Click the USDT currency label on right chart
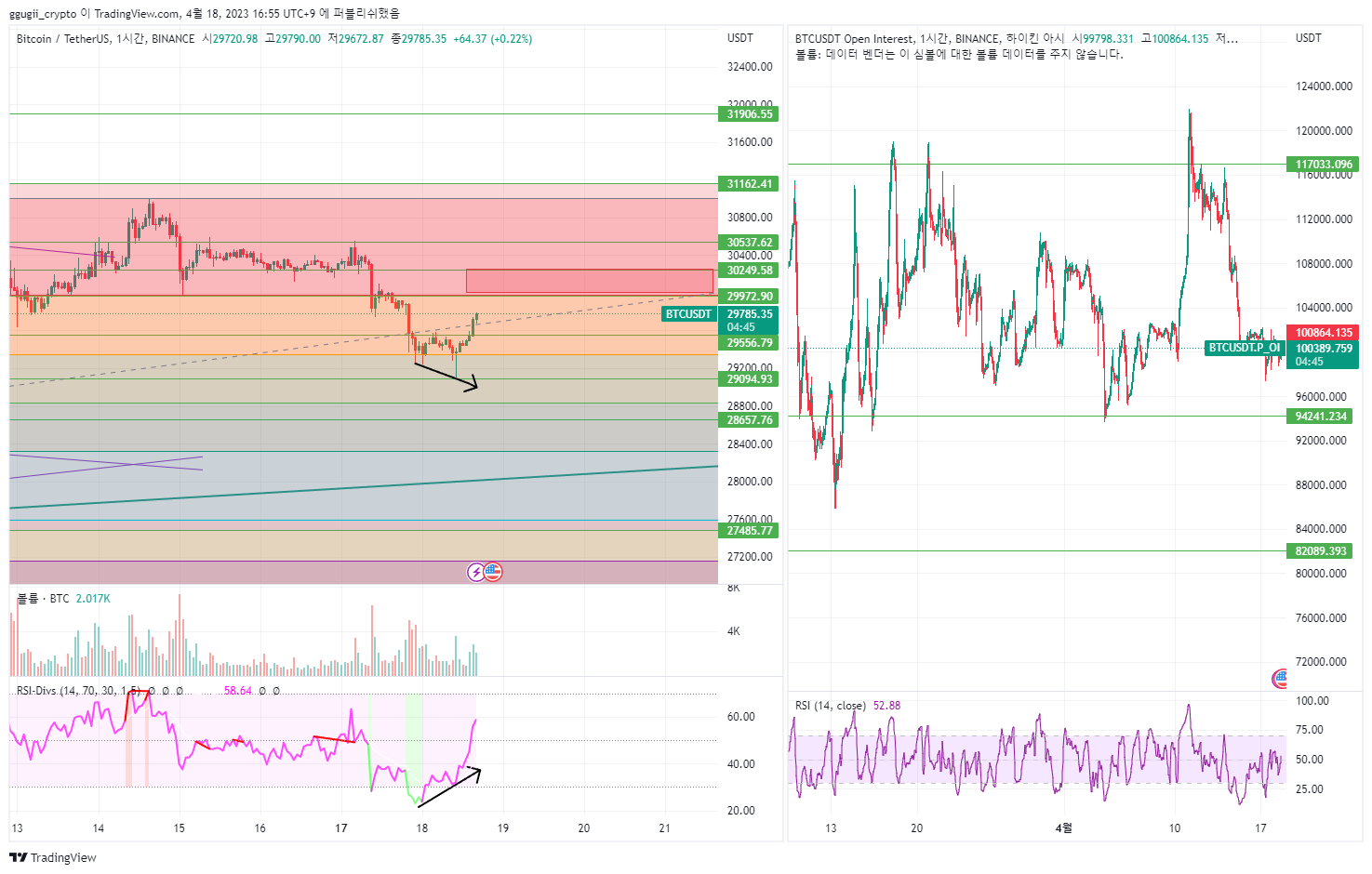1372x874 pixels. 1309,38
